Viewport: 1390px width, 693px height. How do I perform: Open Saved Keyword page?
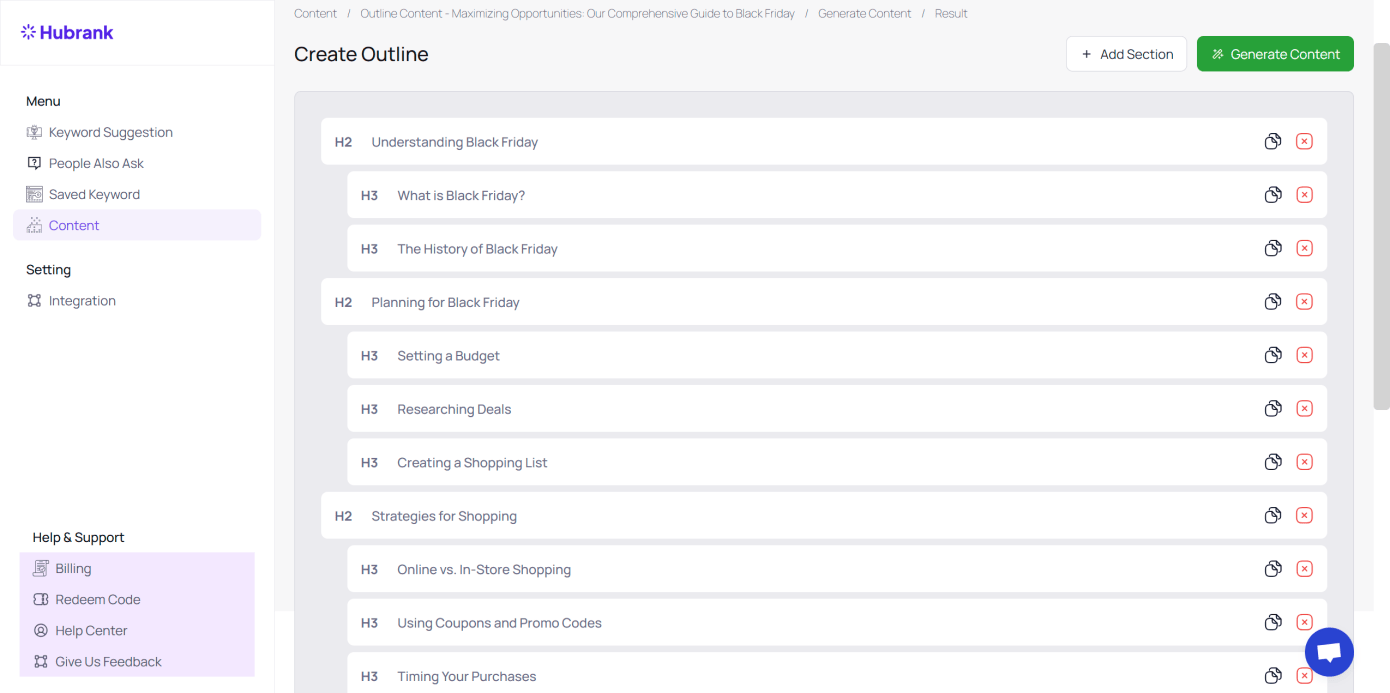tap(94, 194)
